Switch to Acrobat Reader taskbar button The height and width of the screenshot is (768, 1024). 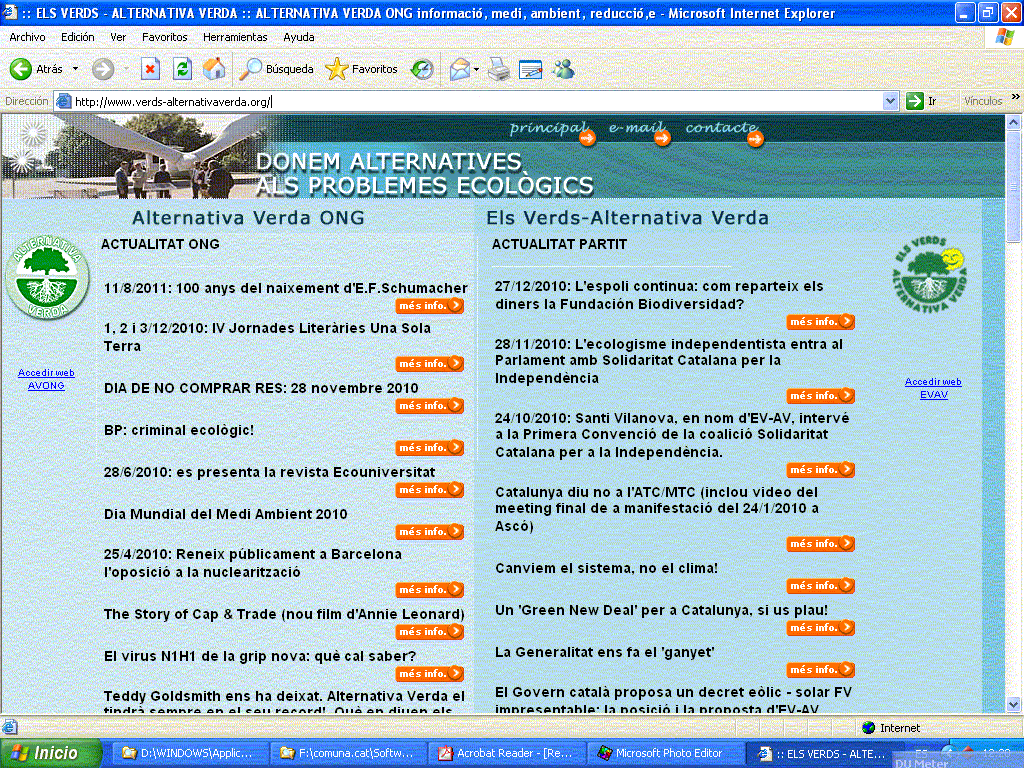coord(506,754)
